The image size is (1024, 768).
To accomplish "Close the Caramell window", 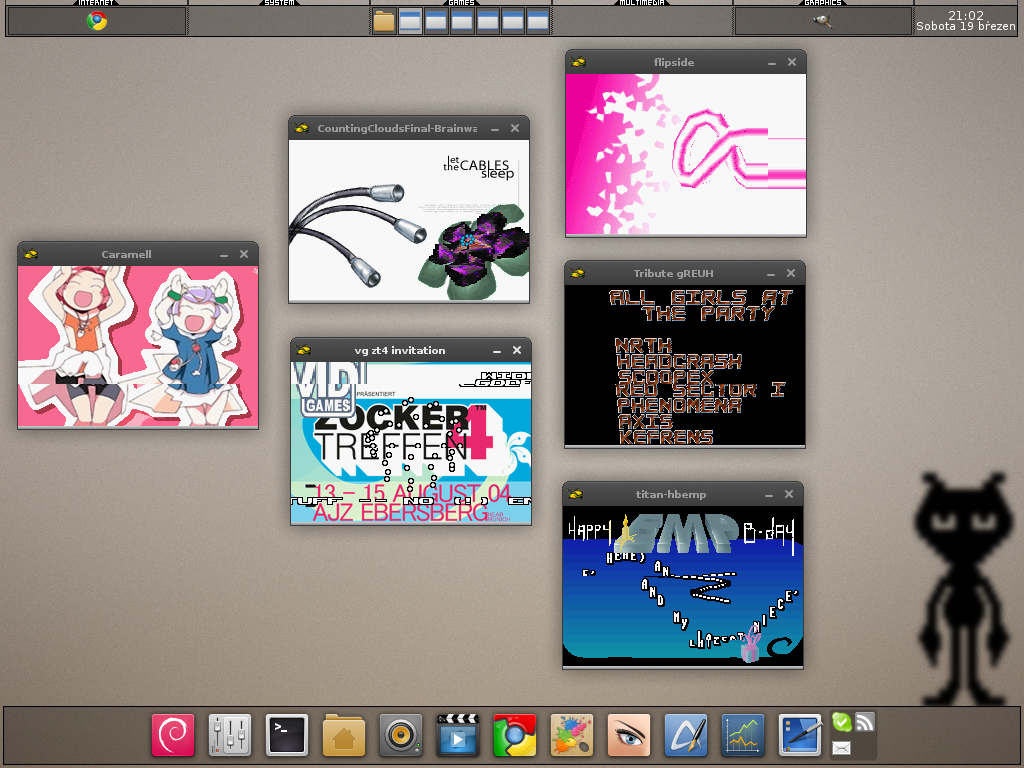I will point(244,254).
